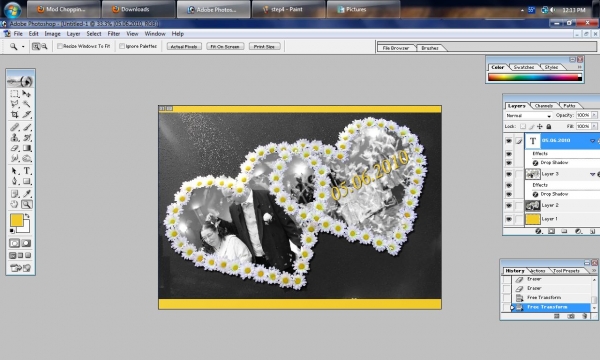Open the Windows Start button
Viewport: 600px width, 360px height.
pos(12,10)
